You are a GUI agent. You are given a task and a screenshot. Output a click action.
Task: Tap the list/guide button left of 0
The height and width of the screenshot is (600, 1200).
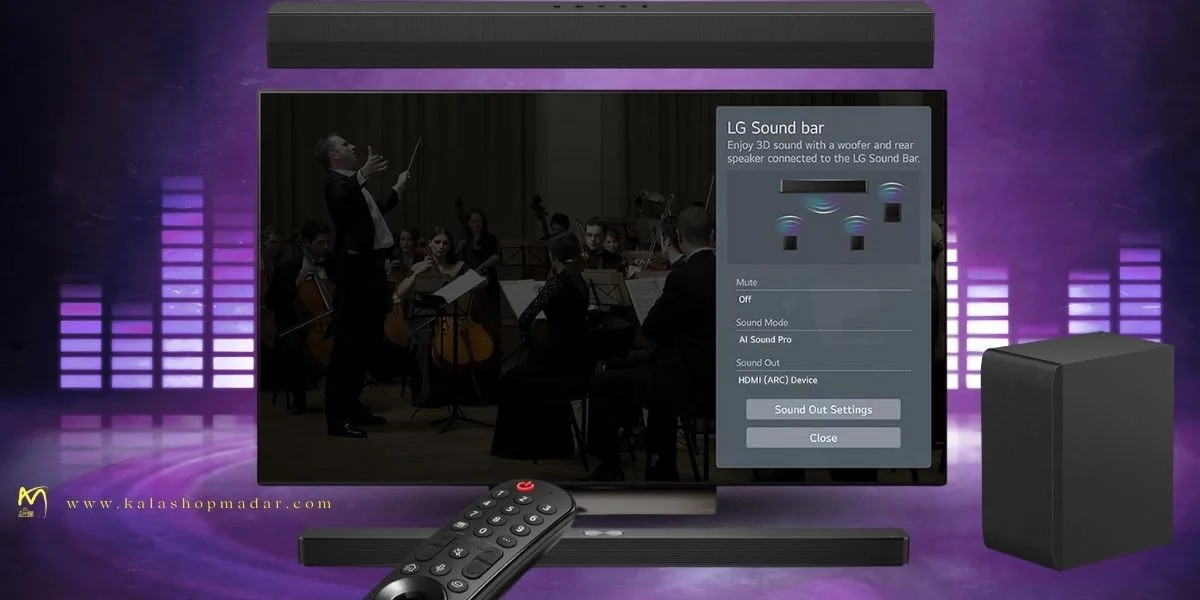[460, 525]
